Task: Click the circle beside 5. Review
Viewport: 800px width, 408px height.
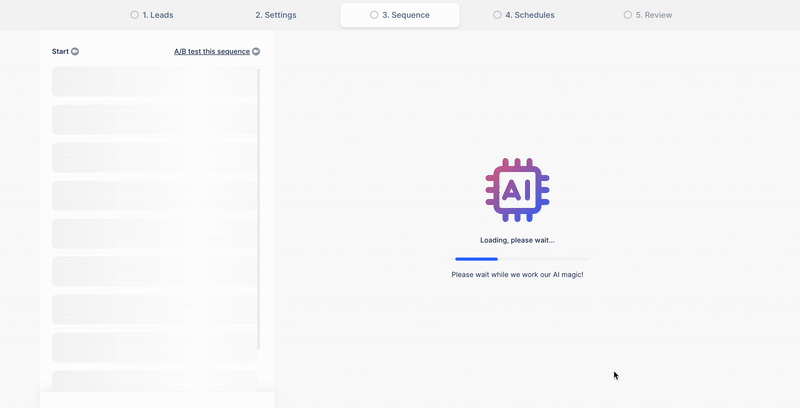Action: tap(628, 15)
